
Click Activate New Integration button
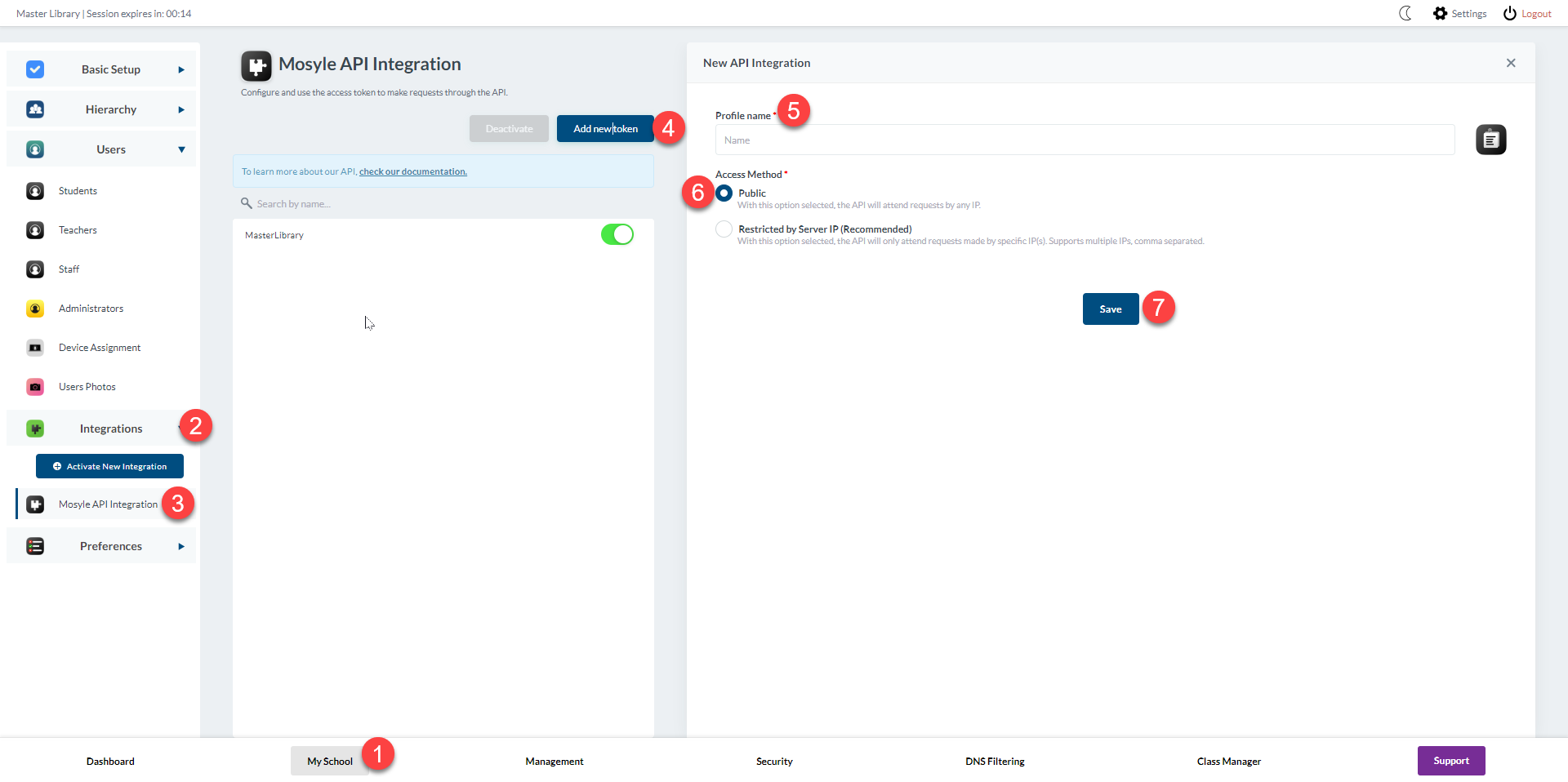[109, 466]
